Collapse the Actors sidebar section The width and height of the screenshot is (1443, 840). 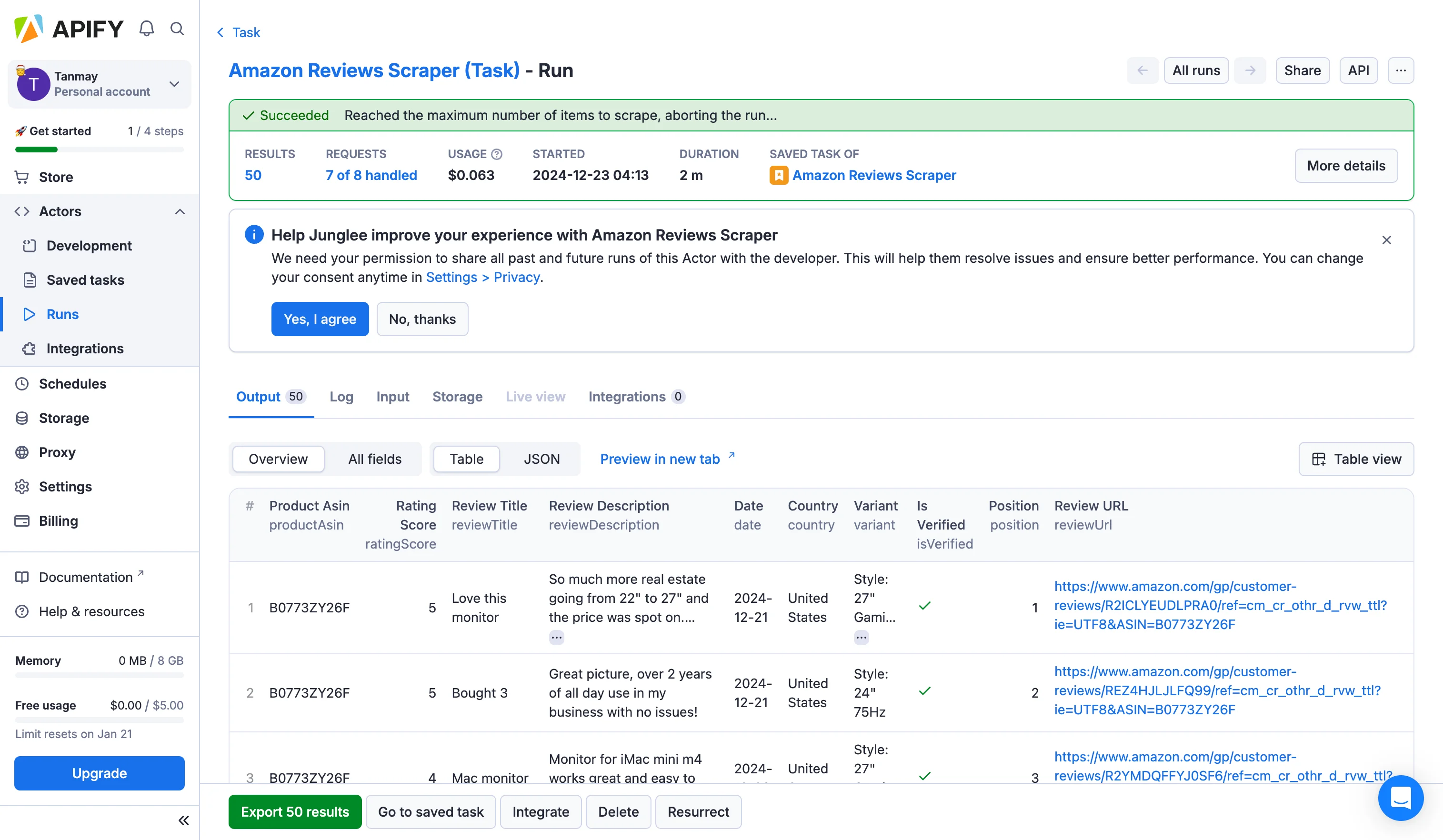coord(180,211)
